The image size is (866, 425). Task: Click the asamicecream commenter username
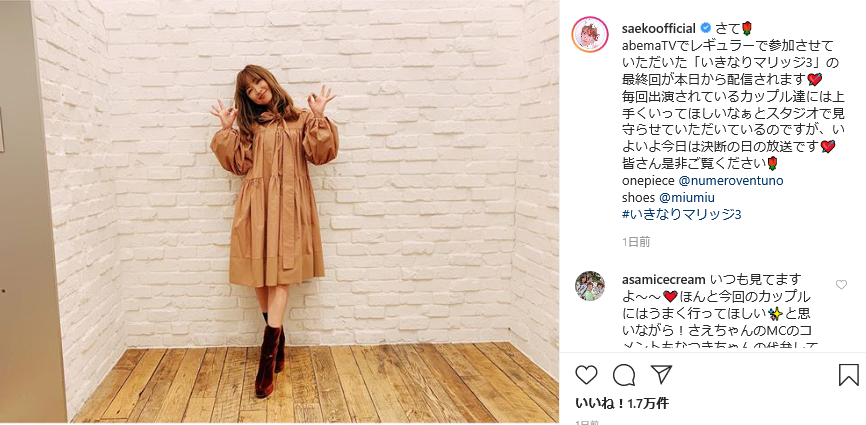(663, 279)
